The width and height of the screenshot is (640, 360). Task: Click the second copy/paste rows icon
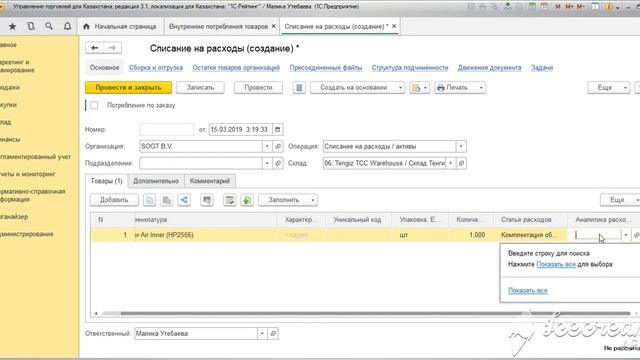point(167,200)
